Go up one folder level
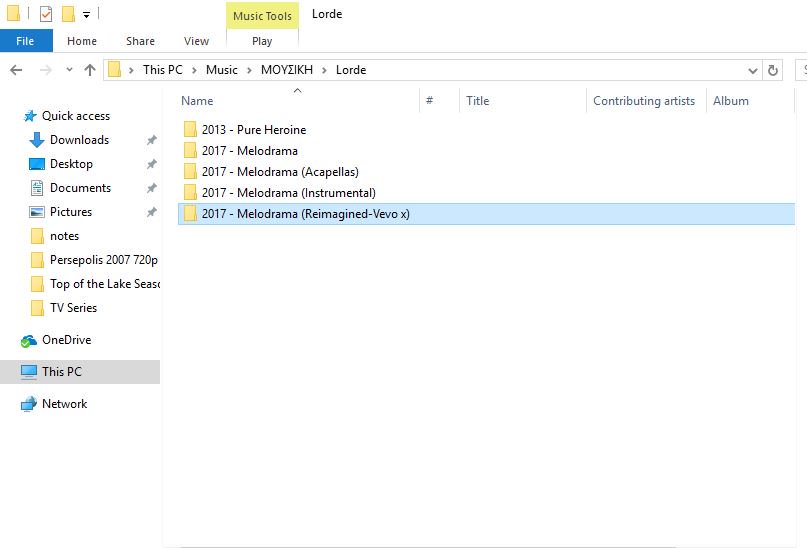 90,70
